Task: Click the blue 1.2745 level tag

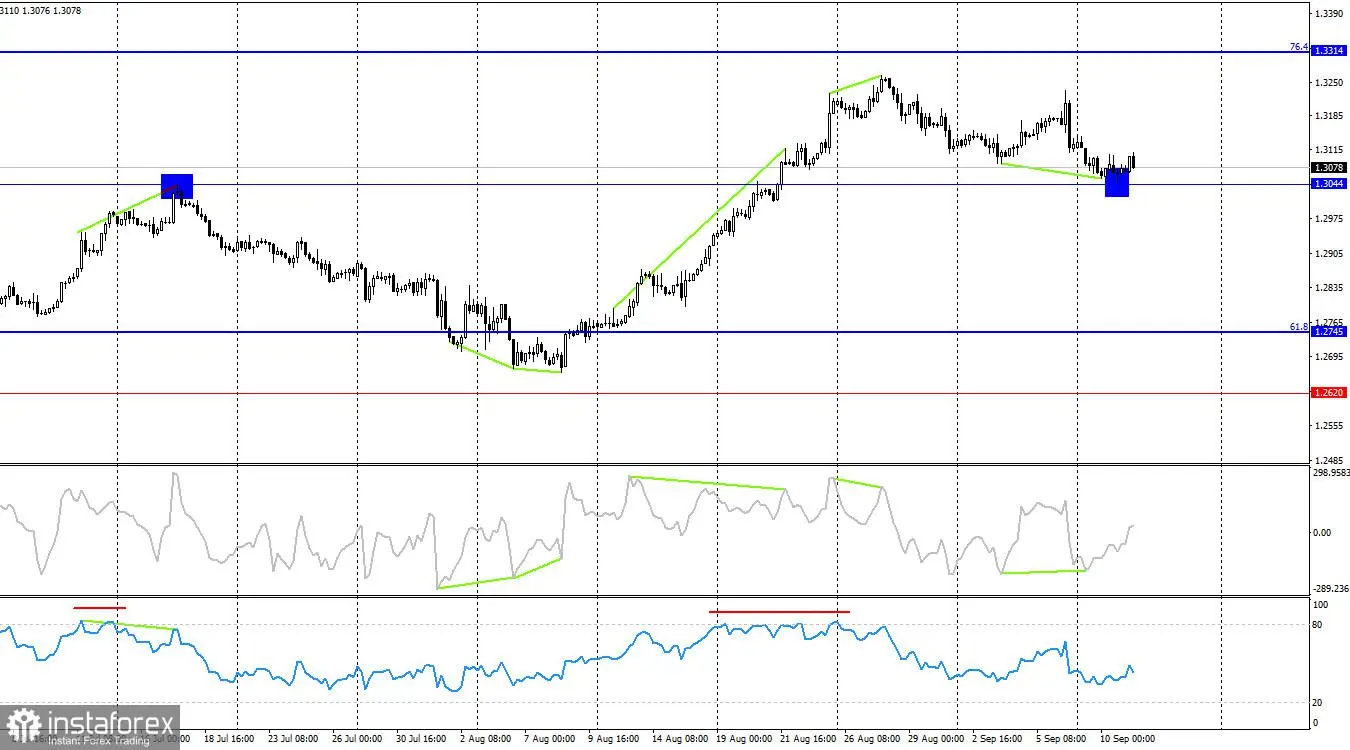Action: [1330, 331]
